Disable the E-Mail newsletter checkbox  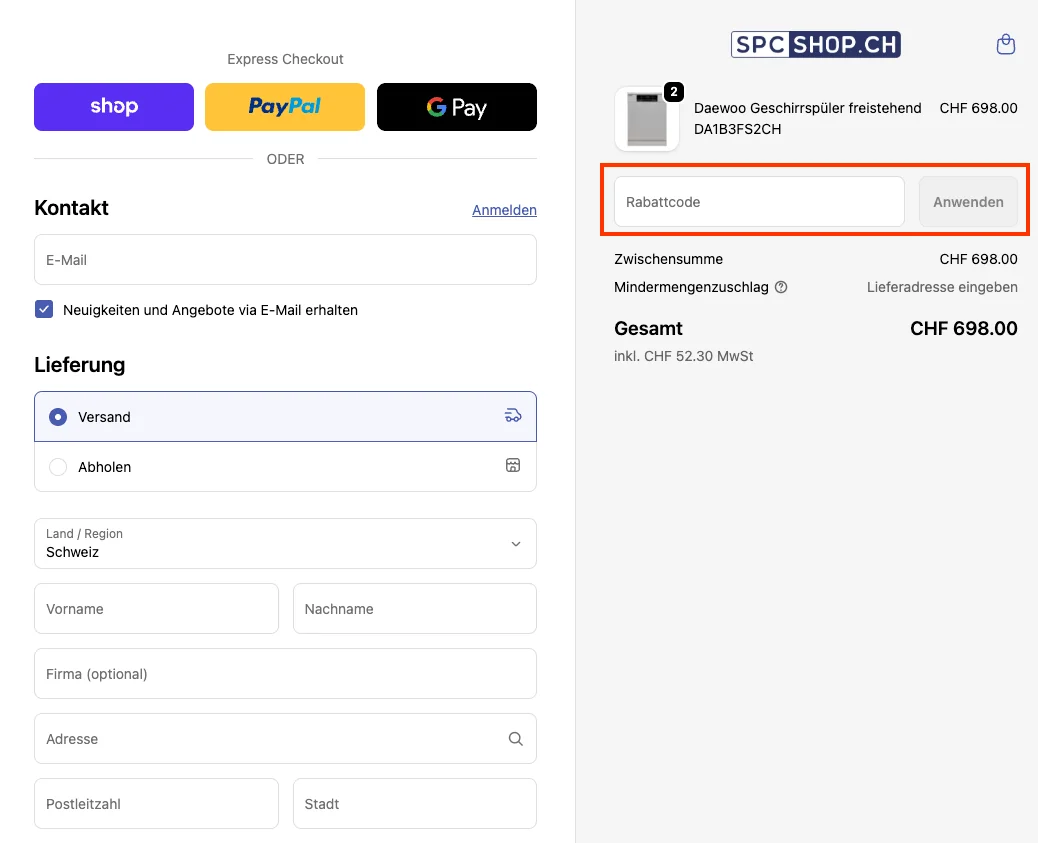tap(44, 309)
